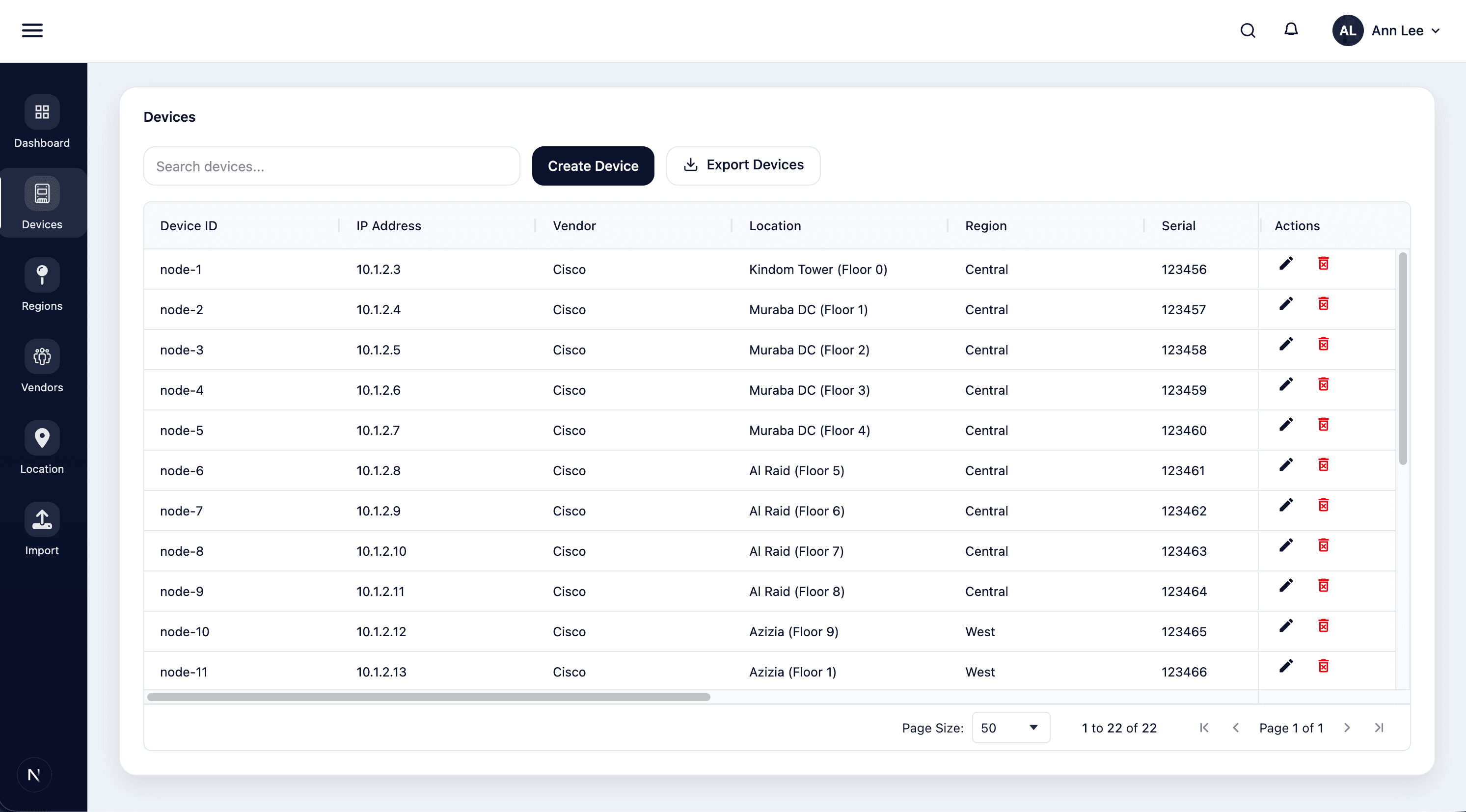Open the Devices section icon in sidebar
The width and height of the screenshot is (1466, 812).
[42, 193]
